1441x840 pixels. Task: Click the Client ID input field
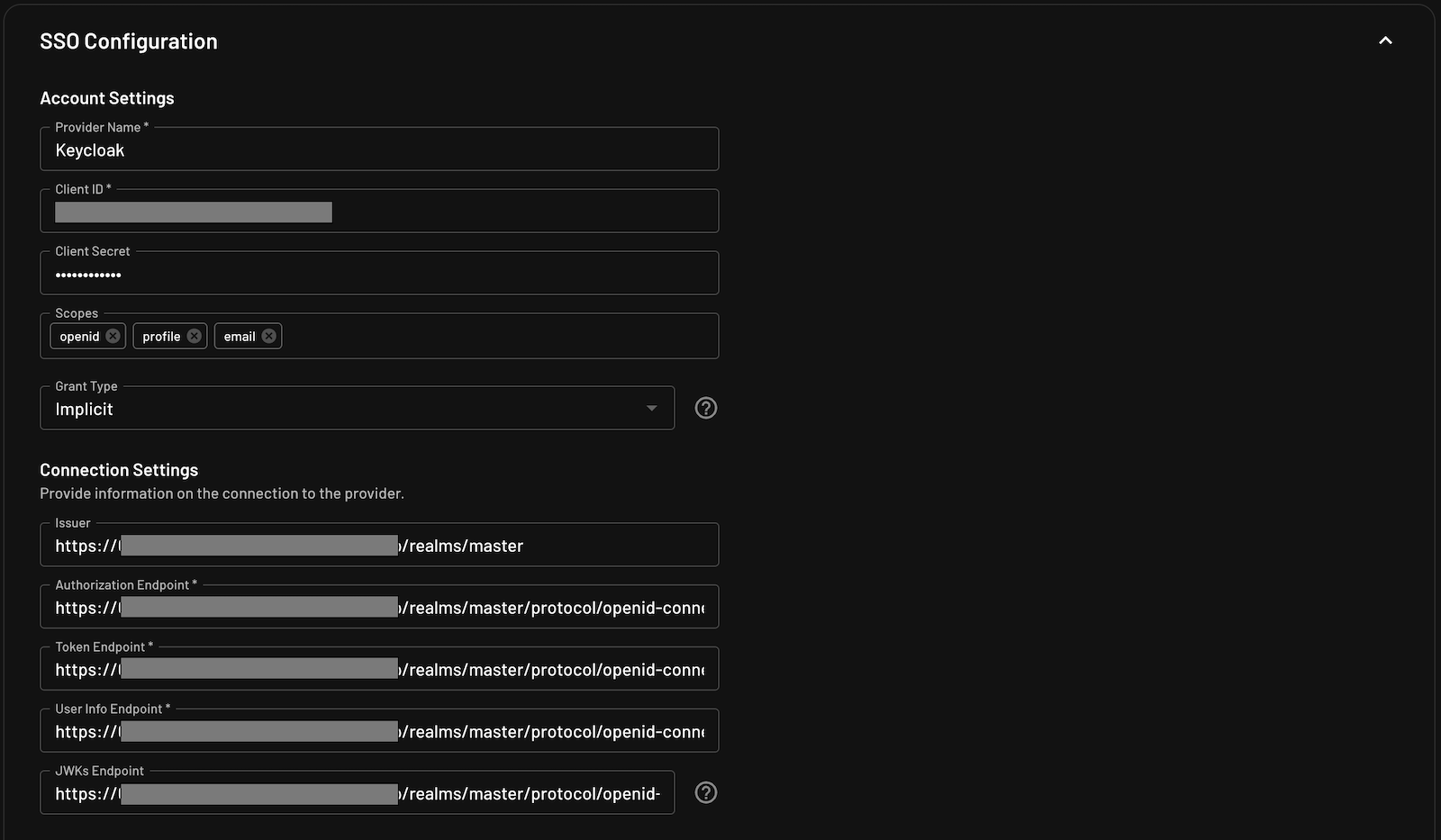pyautogui.click(x=378, y=212)
